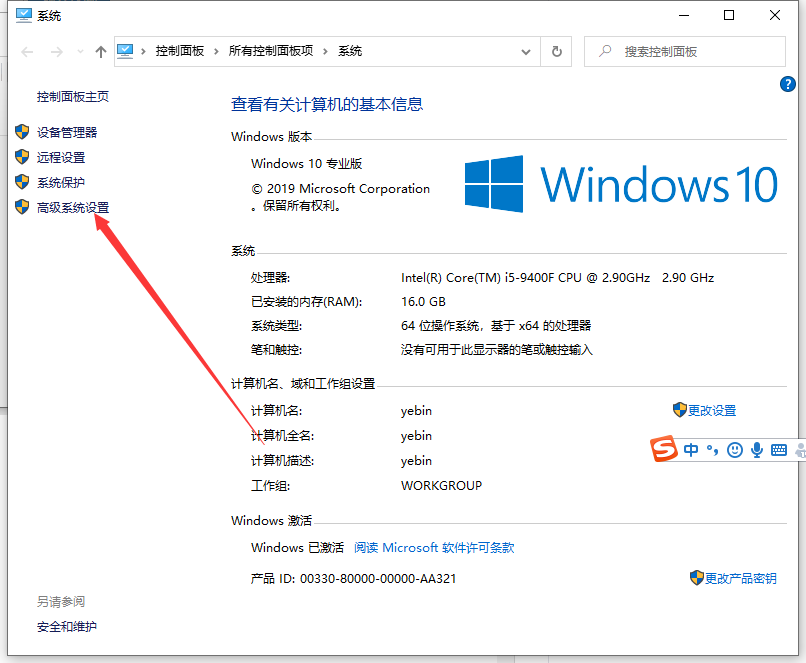
Task: Click product ID 00330-80000-00000-AA321 text
Action: coord(378,579)
